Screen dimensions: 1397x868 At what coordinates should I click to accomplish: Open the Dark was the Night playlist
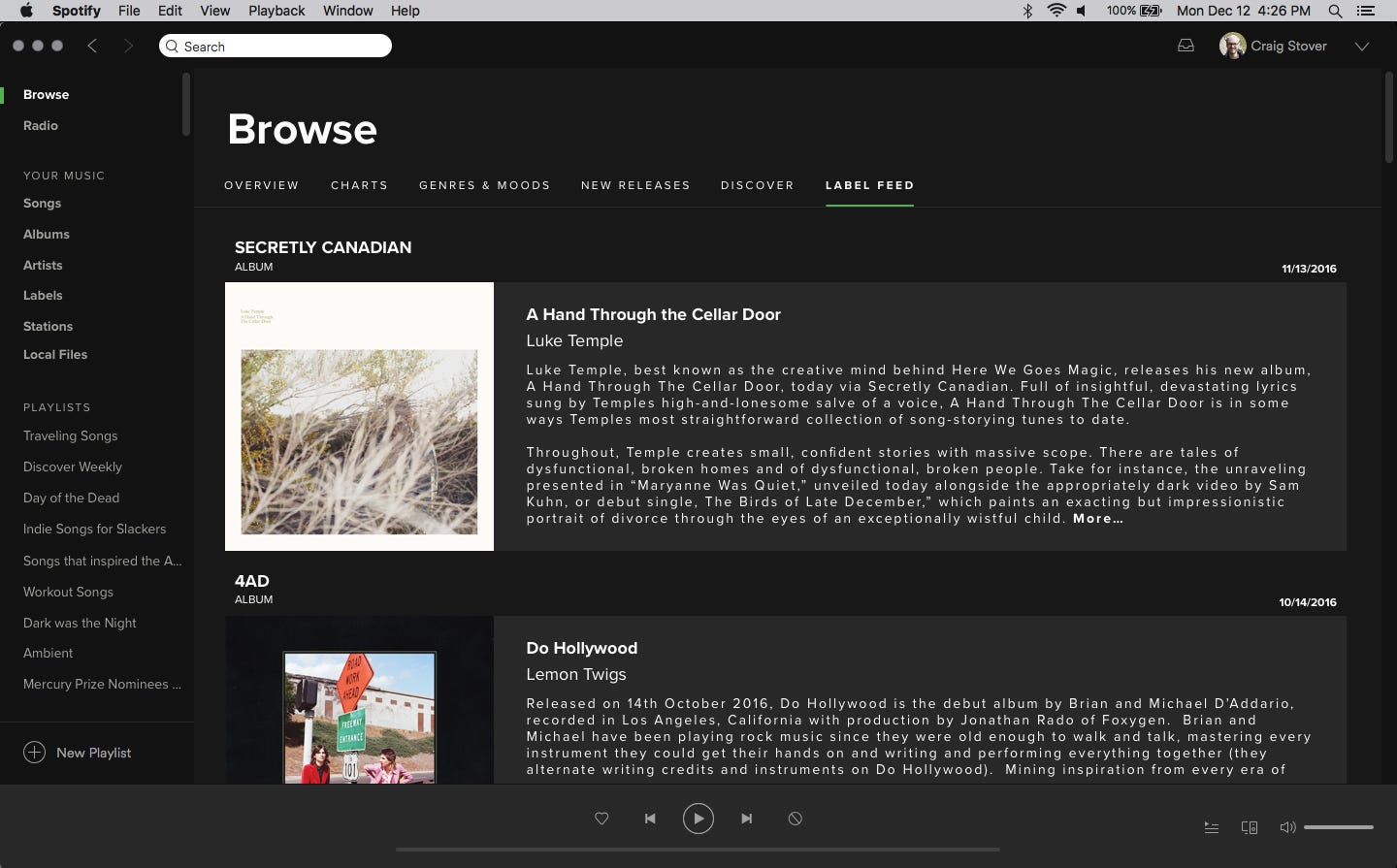[80, 623]
